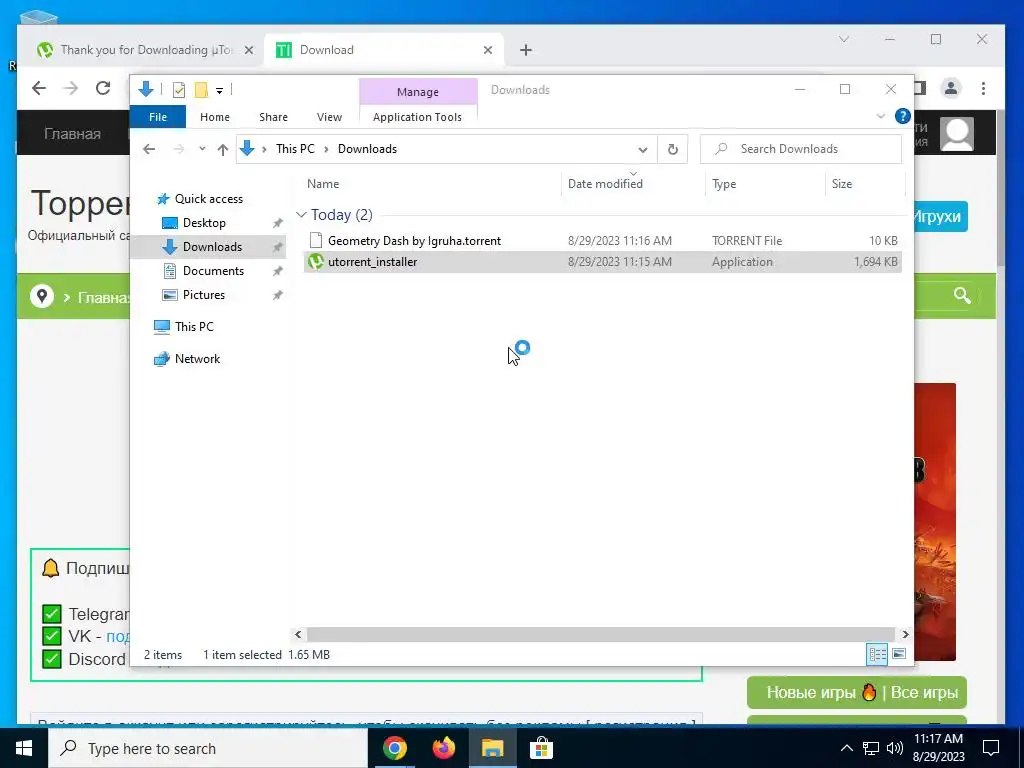The height and width of the screenshot is (768, 1024).
Task: Open the View ribbon tab
Action: (329, 117)
